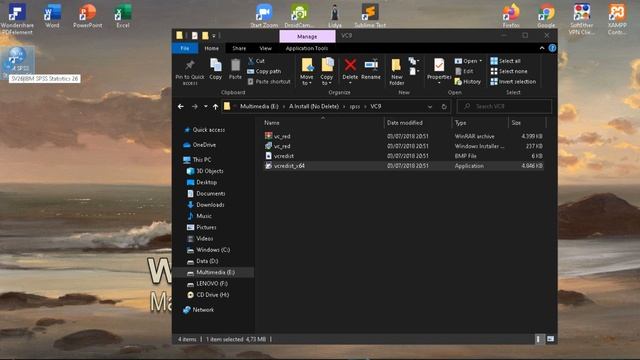Switch to details view icon in status bar
640x360 pixels.
point(539,339)
